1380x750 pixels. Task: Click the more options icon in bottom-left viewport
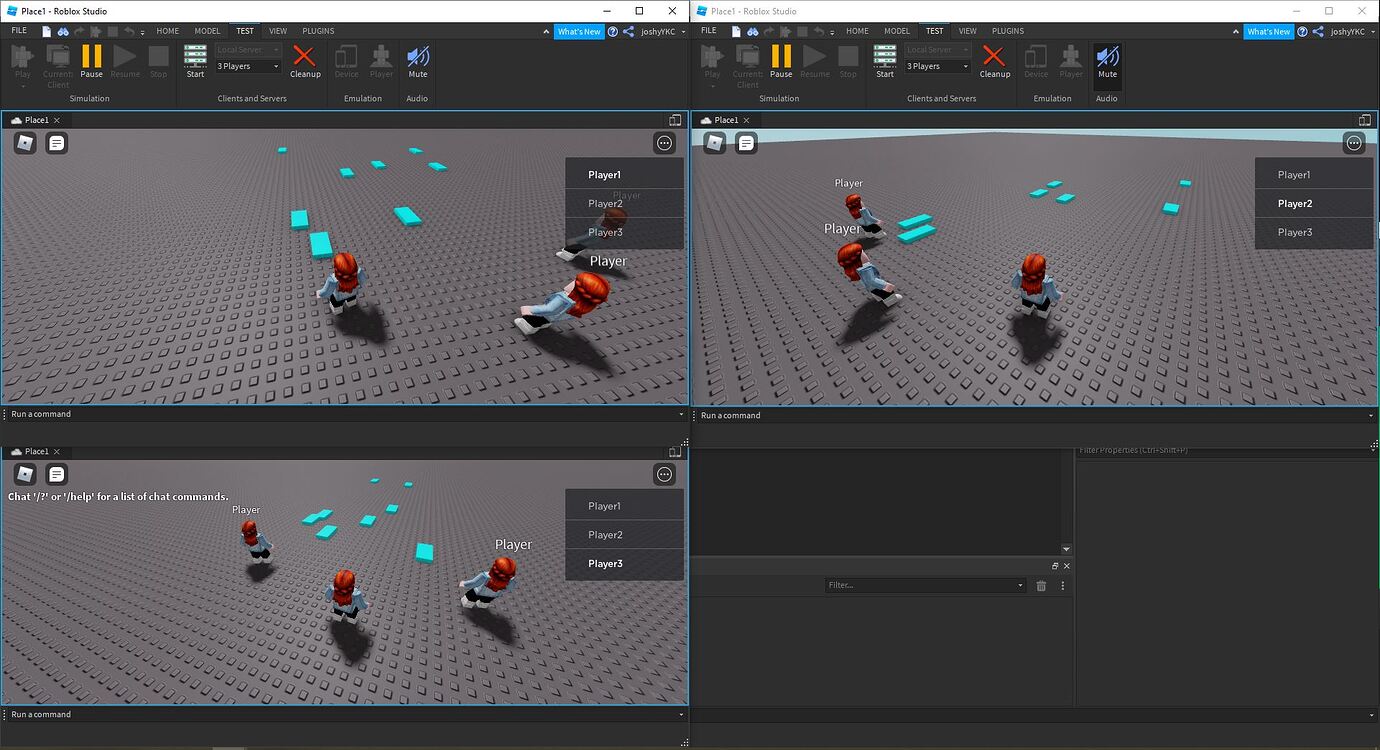(x=665, y=474)
